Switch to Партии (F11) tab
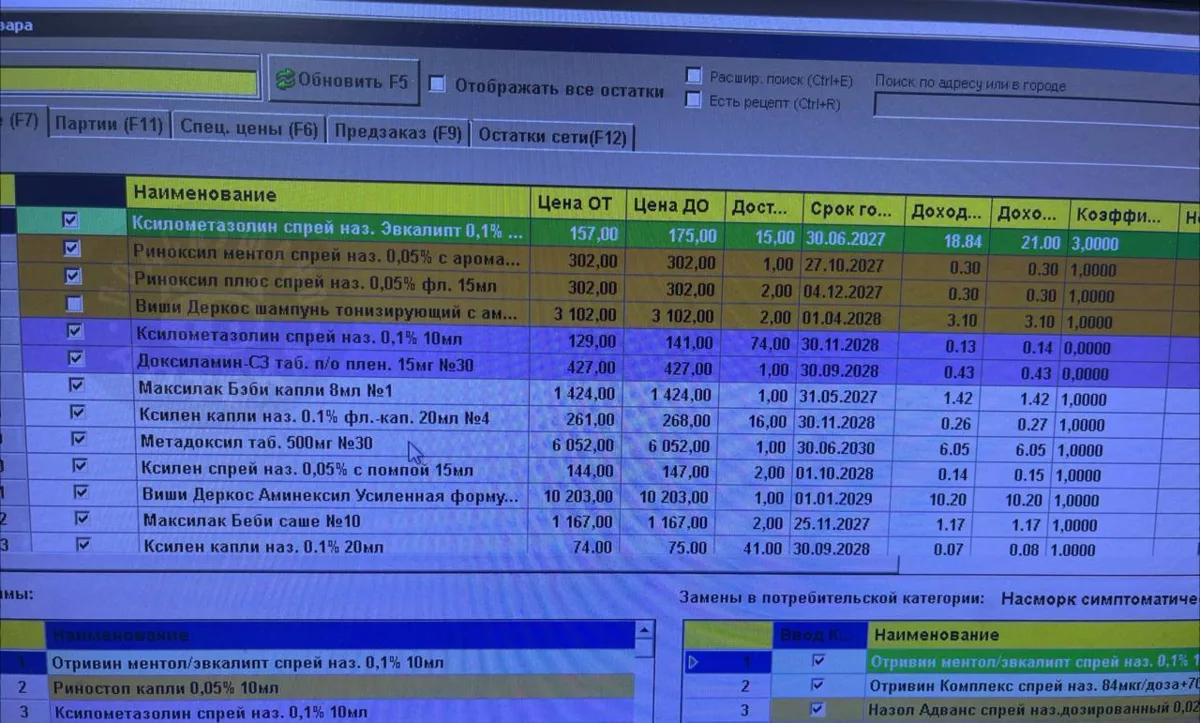The image size is (1200, 723). click(x=108, y=125)
